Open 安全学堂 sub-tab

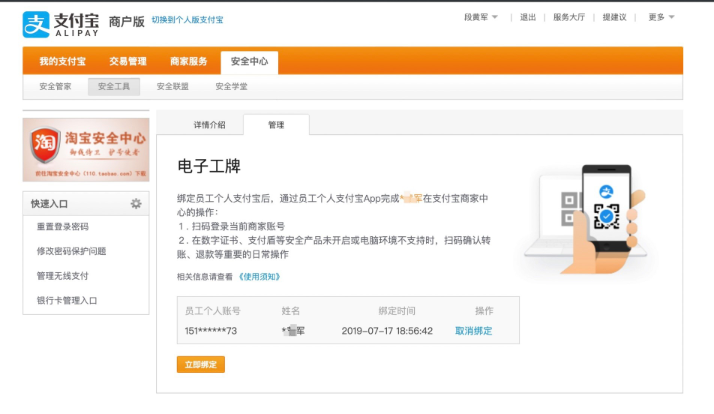click(231, 87)
